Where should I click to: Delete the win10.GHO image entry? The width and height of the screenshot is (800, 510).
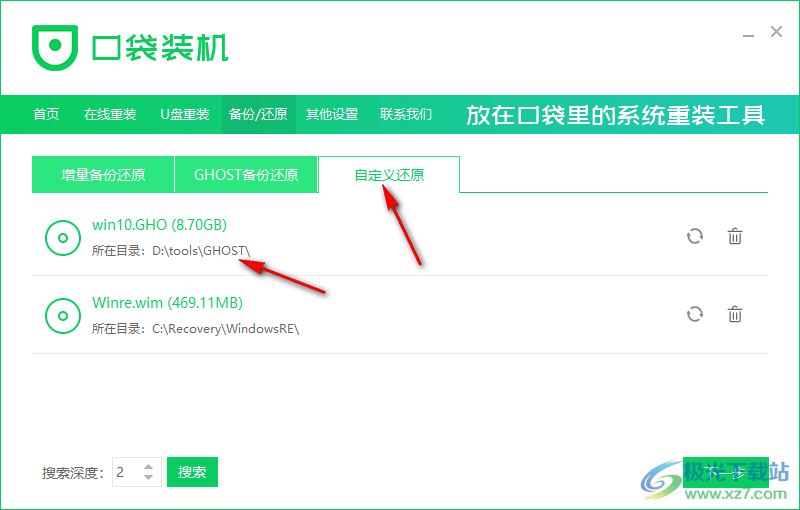pyautogui.click(x=735, y=237)
